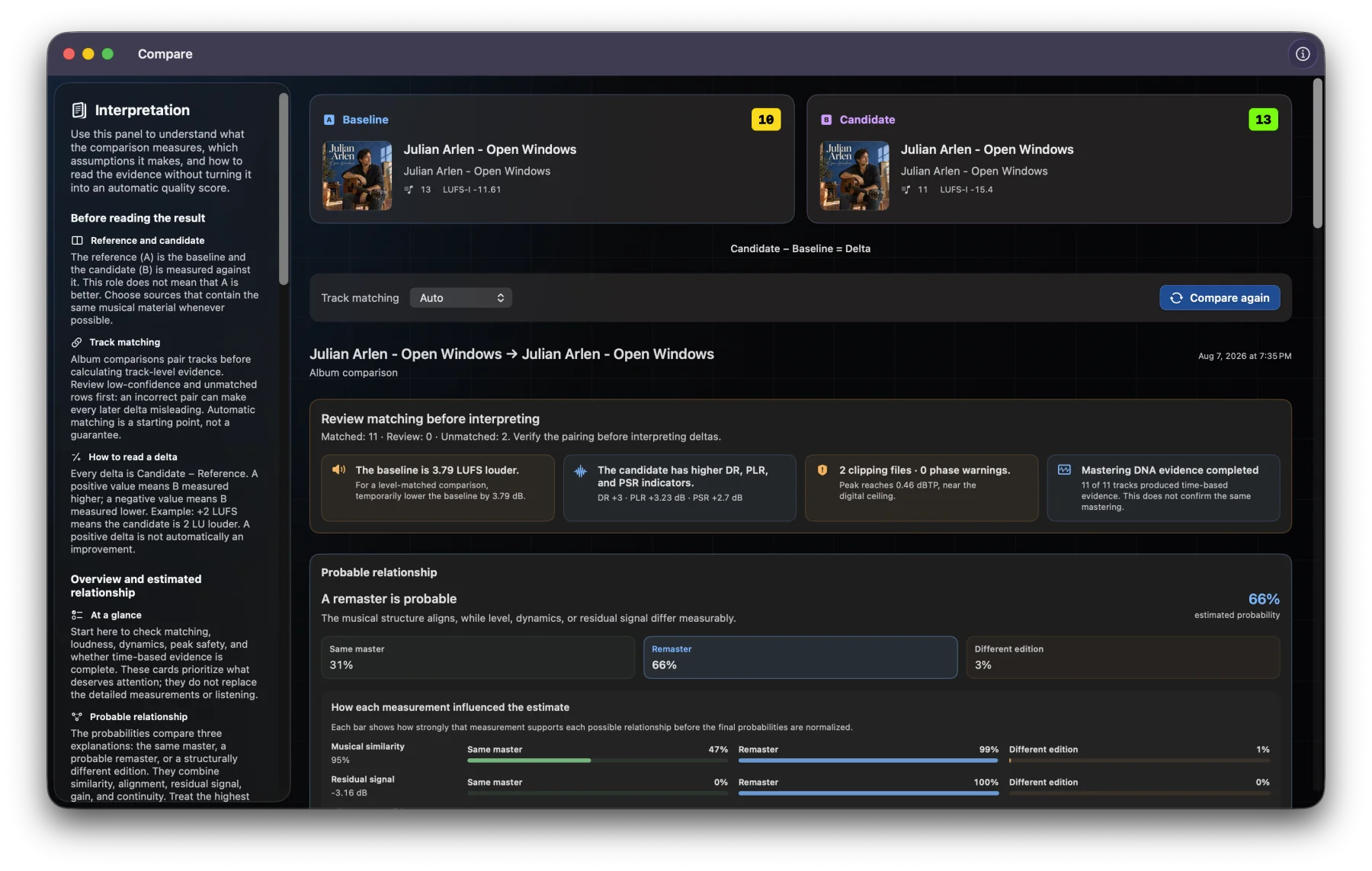This screenshot has width=1372, height=871.
Task: Click the Track matching link icon
Action: click(x=76, y=343)
